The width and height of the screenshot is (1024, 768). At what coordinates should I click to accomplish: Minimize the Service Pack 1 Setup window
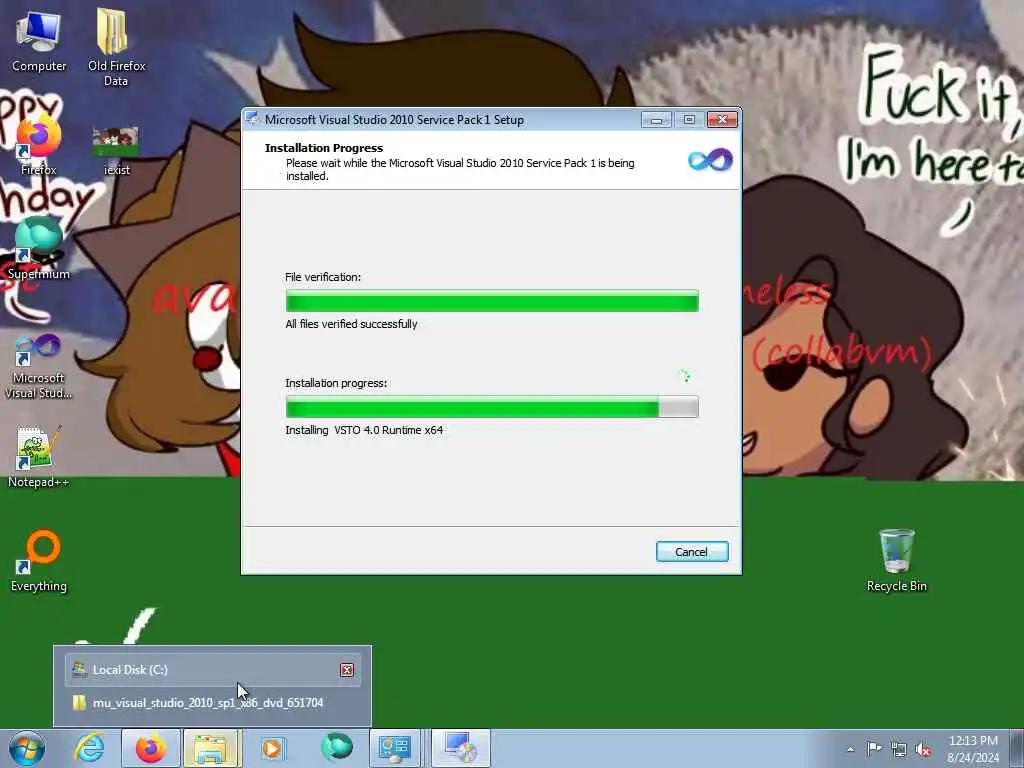pos(656,120)
